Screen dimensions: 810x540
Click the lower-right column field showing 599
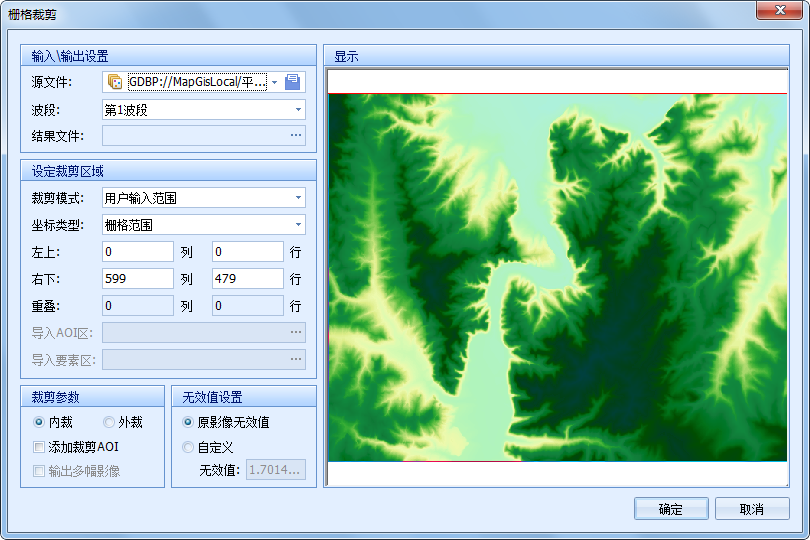coord(138,279)
